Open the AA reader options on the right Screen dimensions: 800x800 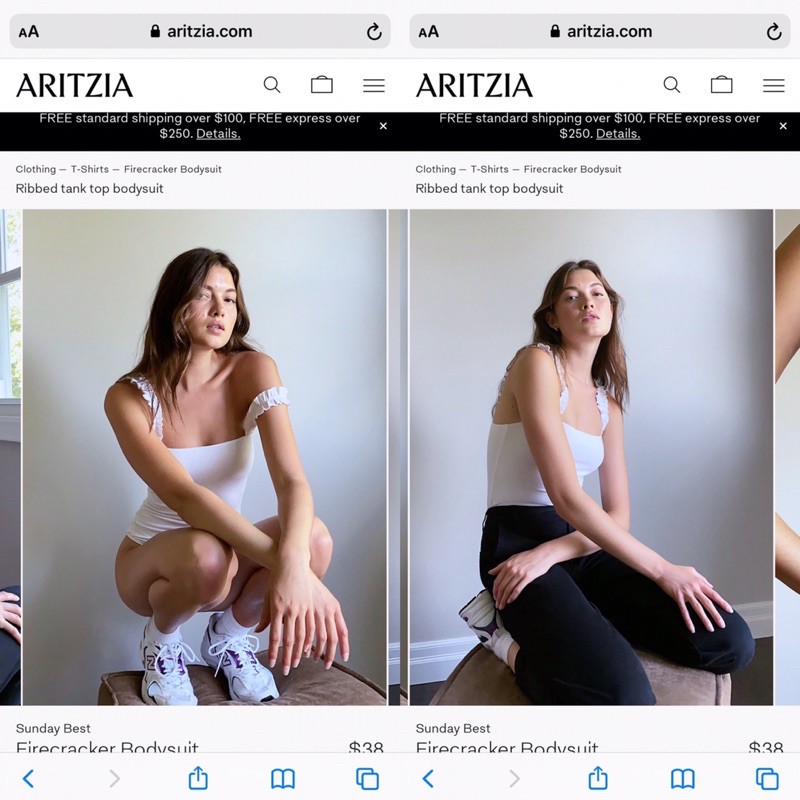point(429,31)
